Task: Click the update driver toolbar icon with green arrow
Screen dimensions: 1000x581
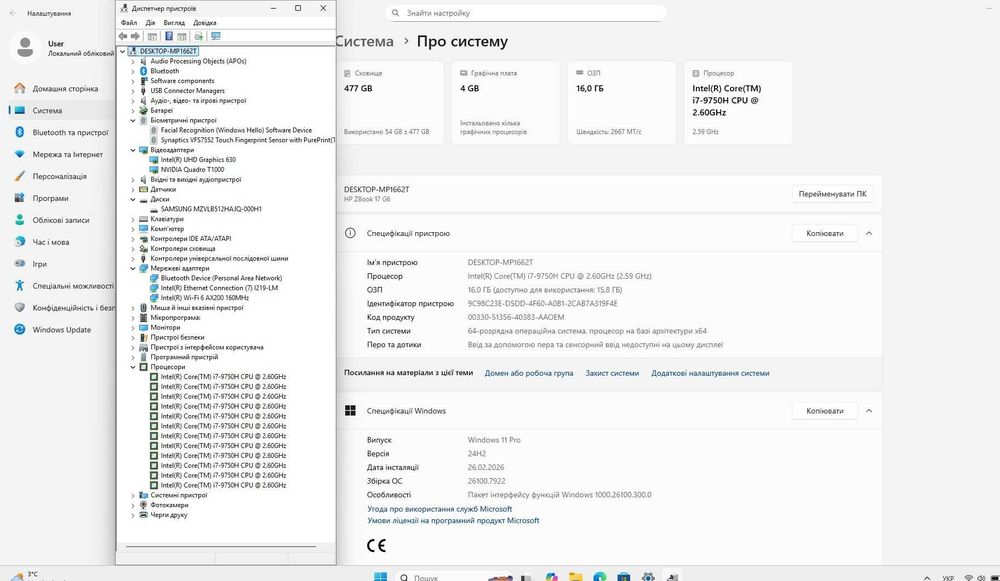Action: click(198, 36)
